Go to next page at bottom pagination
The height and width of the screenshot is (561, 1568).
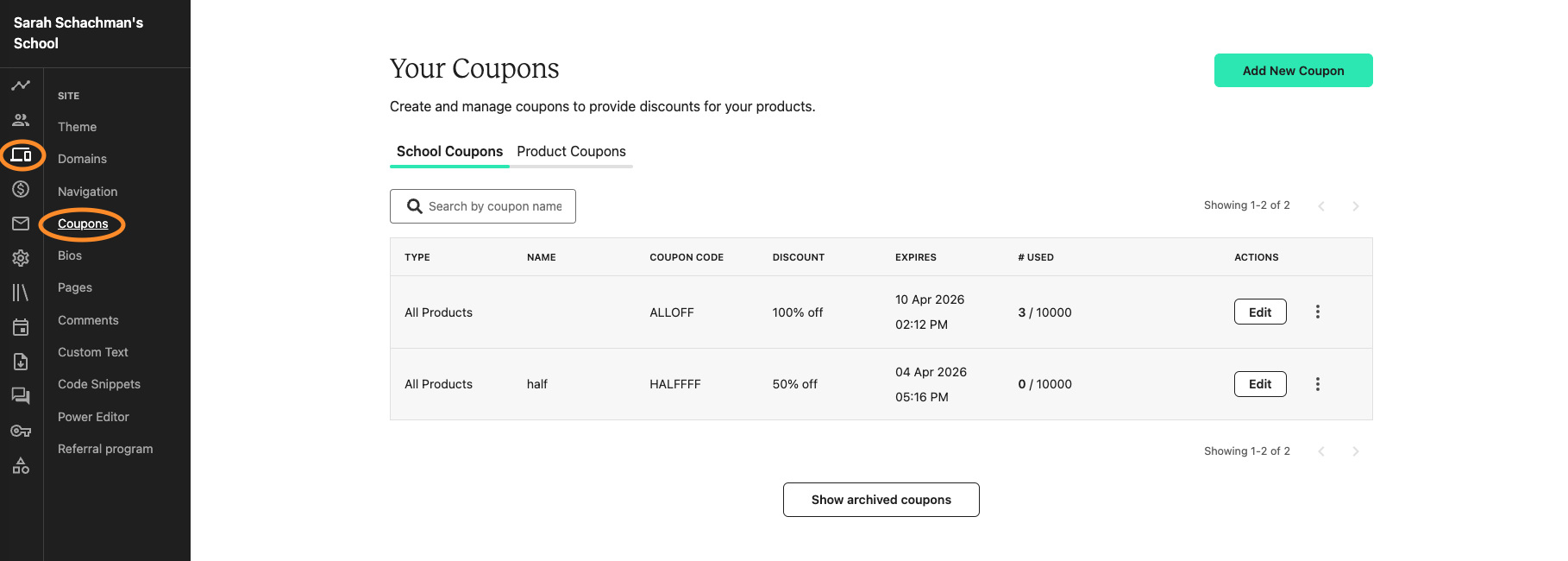tap(1356, 451)
